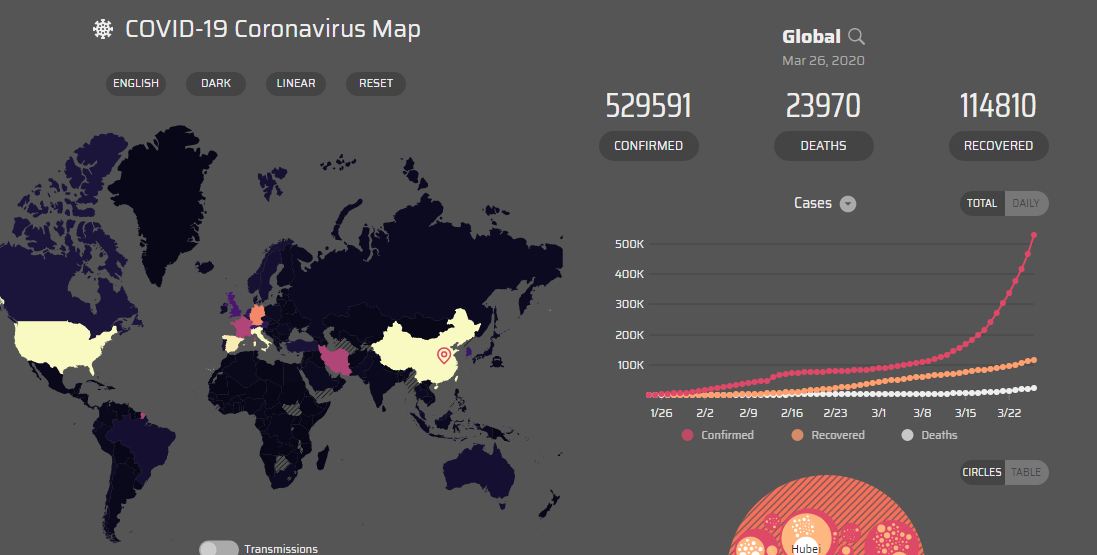The width and height of the screenshot is (1097, 555).
Task: Select Italy on the map
Action: (x=261, y=339)
